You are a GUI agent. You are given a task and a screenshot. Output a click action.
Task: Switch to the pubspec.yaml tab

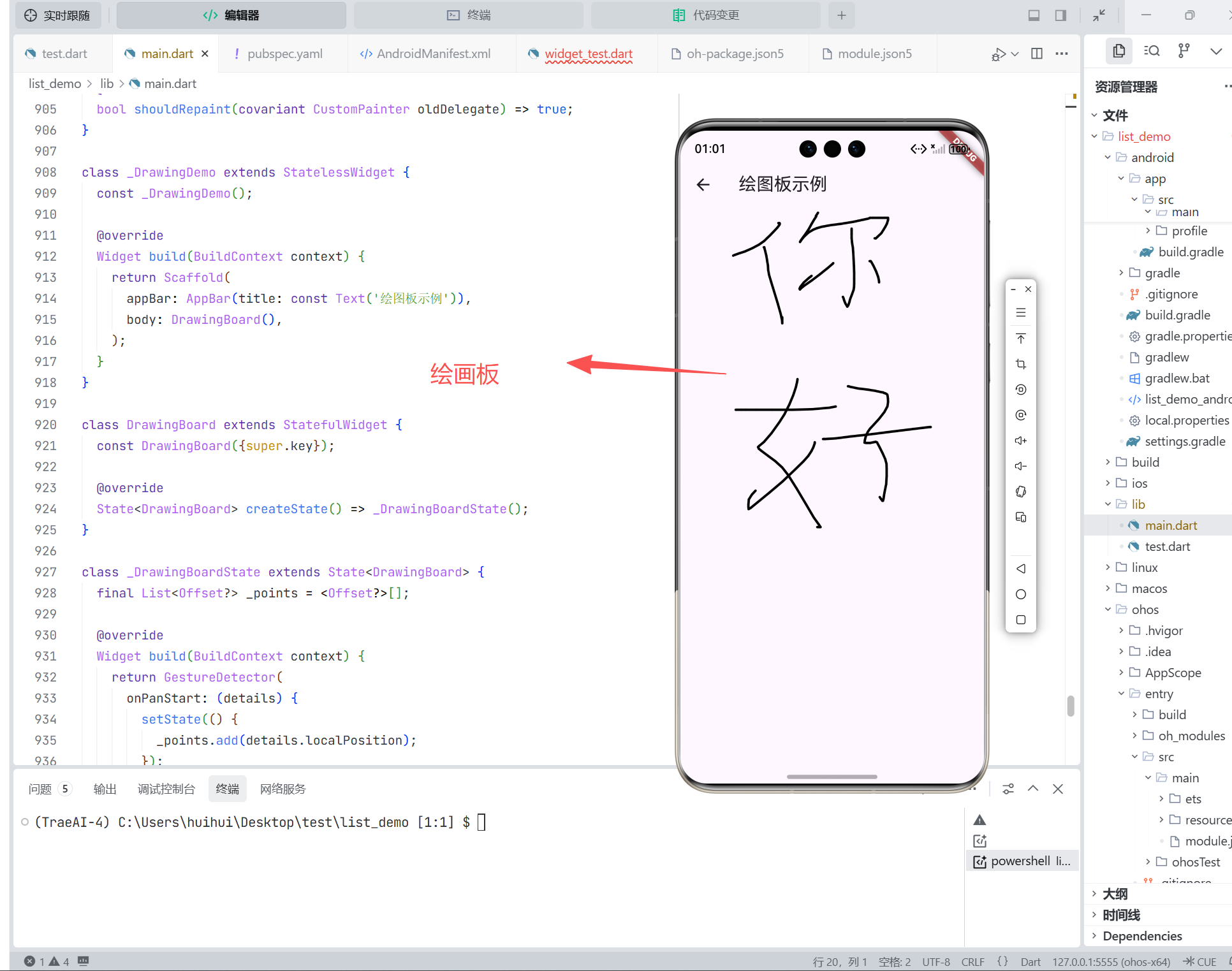click(x=284, y=54)
